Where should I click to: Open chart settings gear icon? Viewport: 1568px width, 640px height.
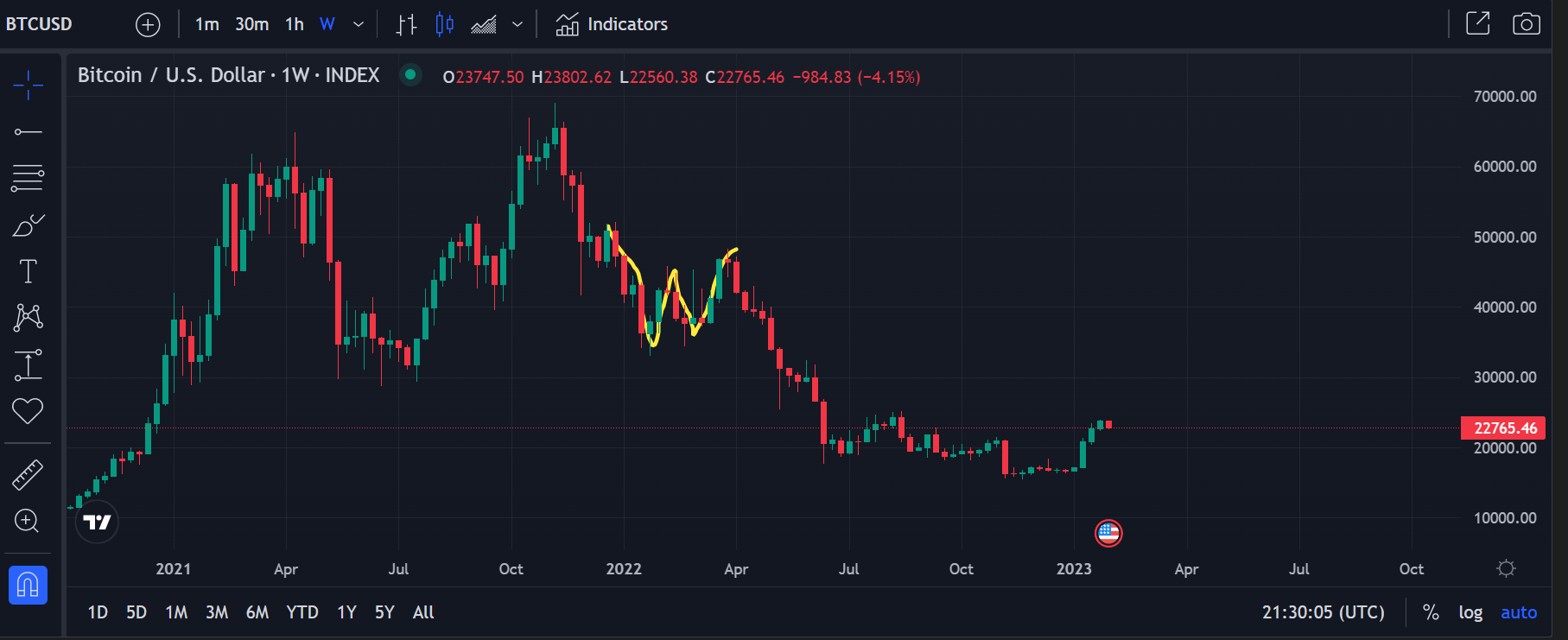click(x=1506, y=568)
